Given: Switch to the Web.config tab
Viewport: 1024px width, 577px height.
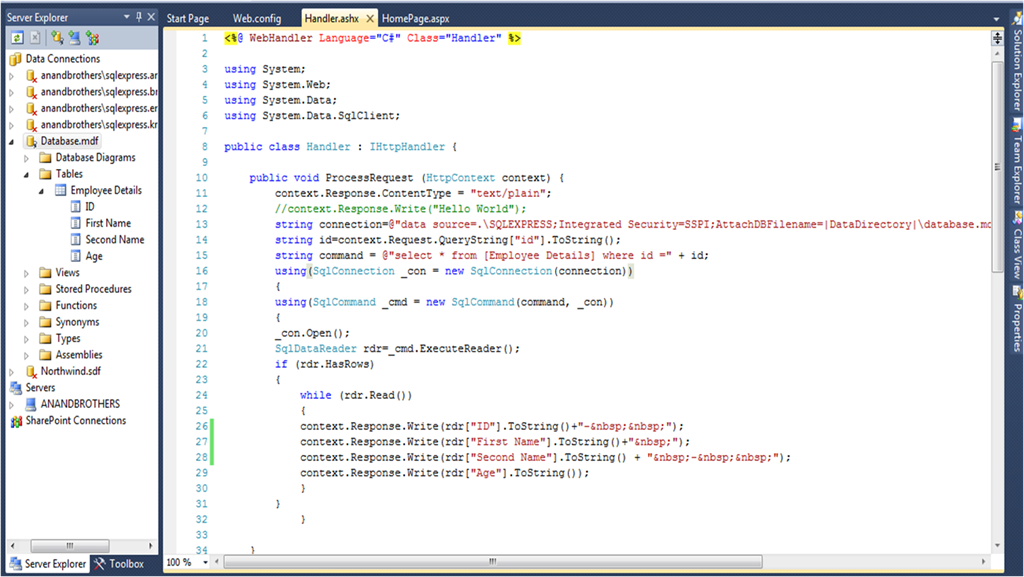Looking at the screenshot, I should [256, 19].
